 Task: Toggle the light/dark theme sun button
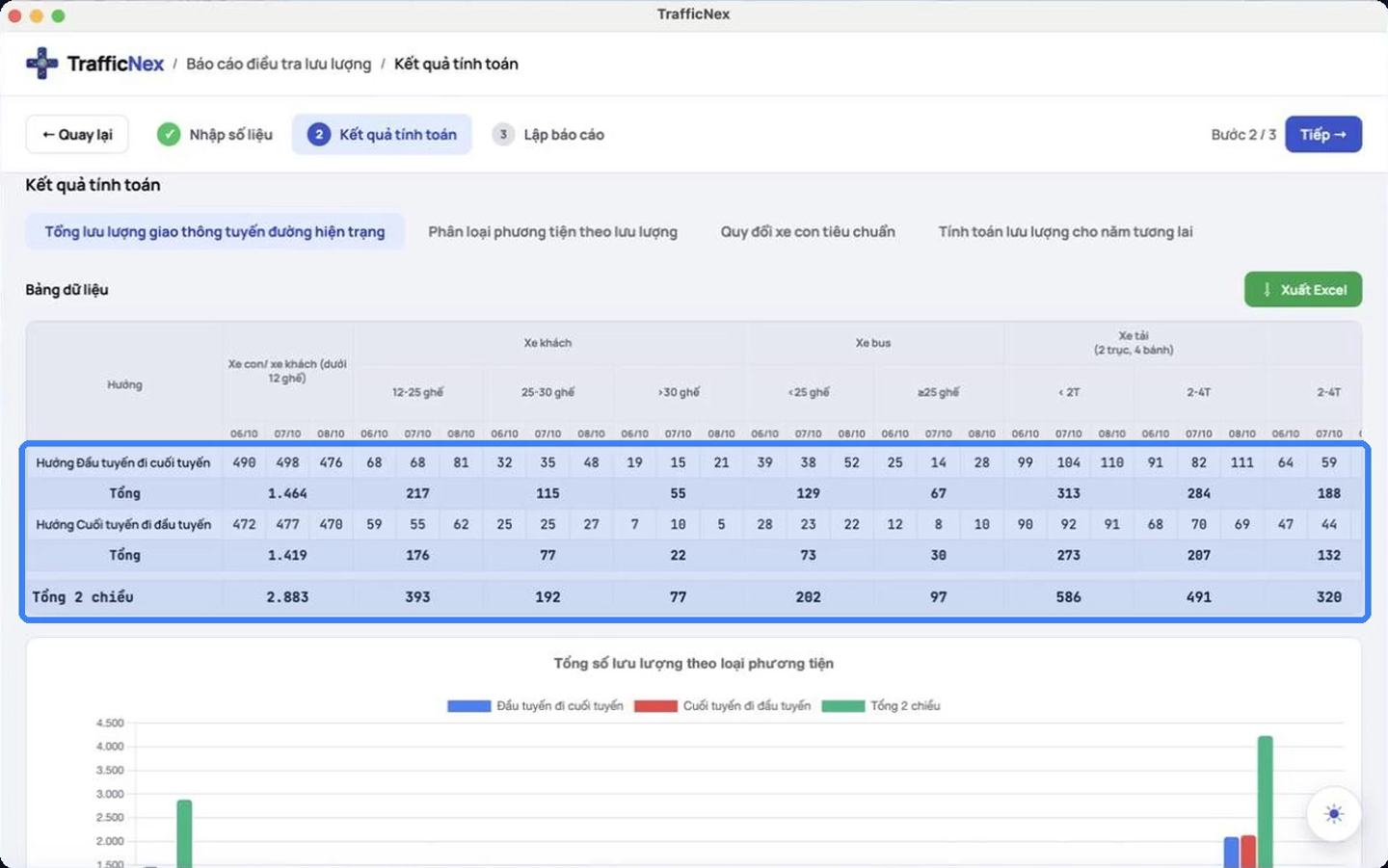[1334, 814]
